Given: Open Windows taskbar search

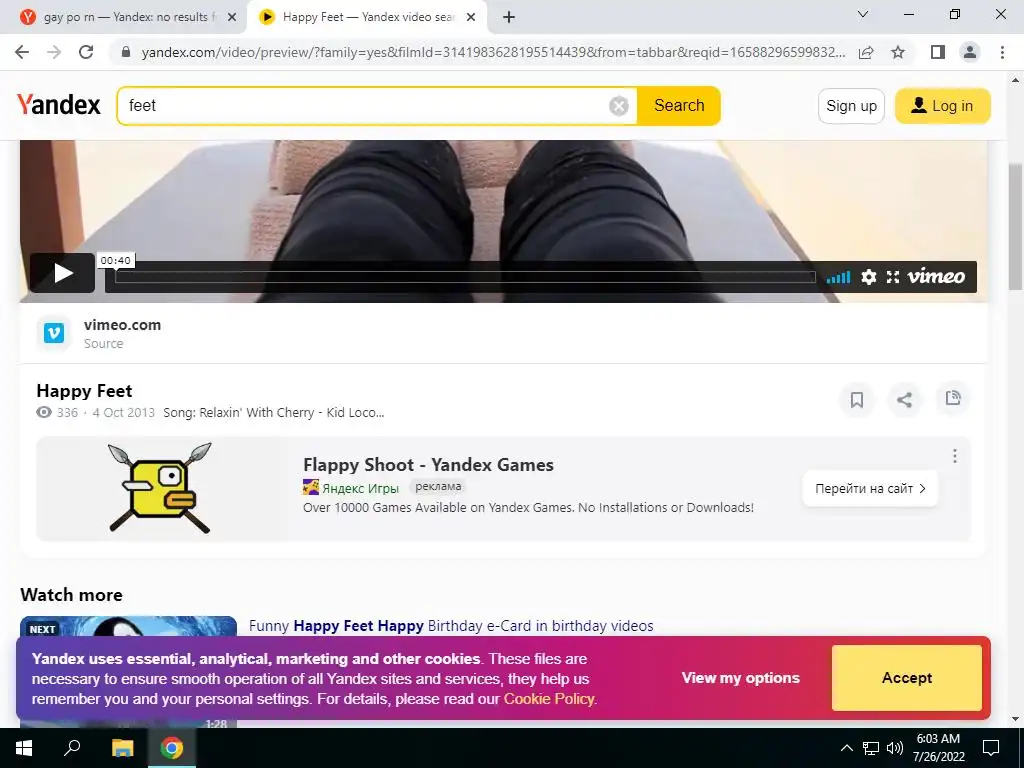Looking at the screenshot, I should click(x=72, y=748).
